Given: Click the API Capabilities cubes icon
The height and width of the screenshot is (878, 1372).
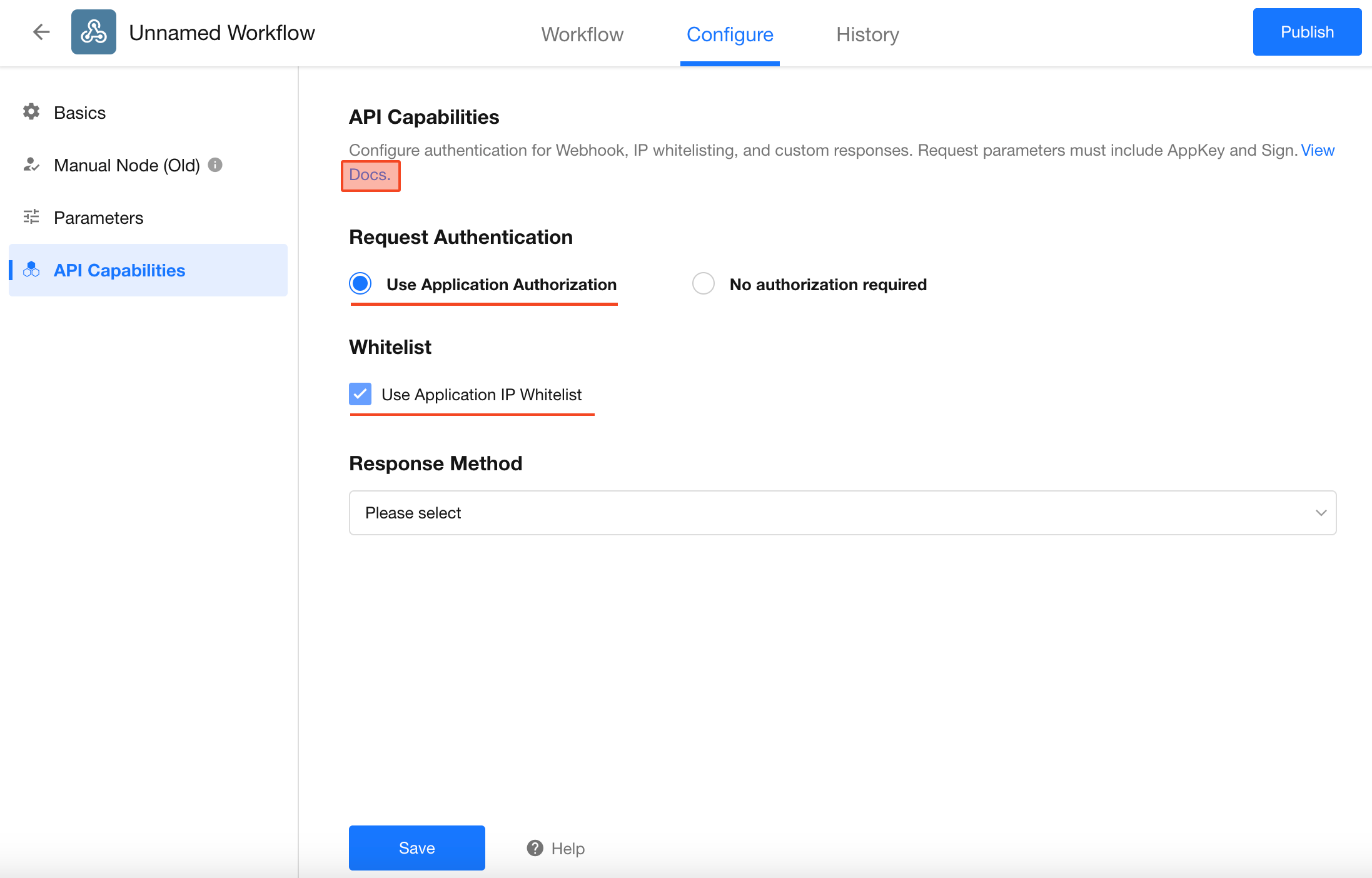Looking at the screenshot, I should coord(31,270).
